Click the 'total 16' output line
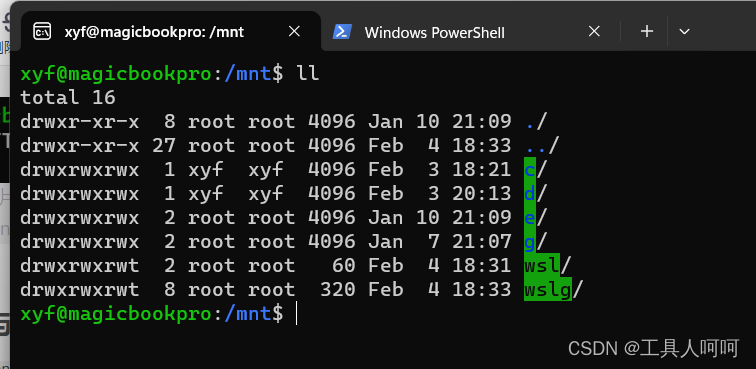The image size is (756, 369). click(68, 97)
